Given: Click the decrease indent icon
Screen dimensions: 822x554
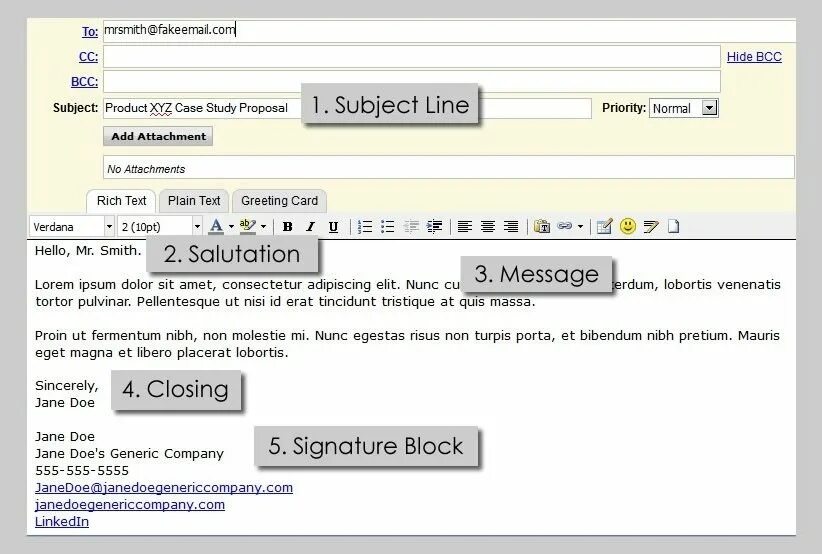Looking at the screenshot, I should tap(411, 226).
